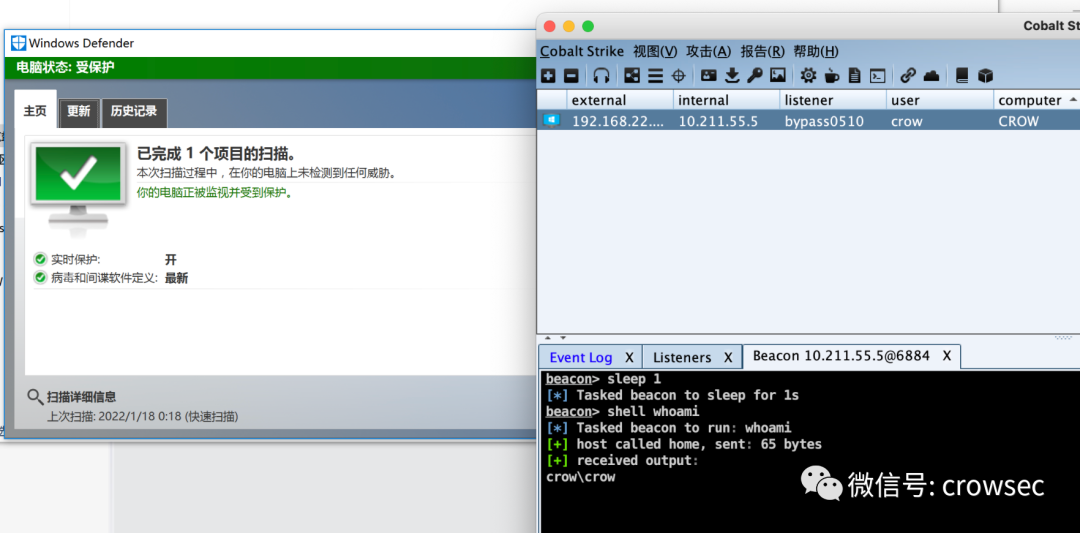This screenshot has width=1080, height=533.
Task: Click the plus connect icon in Cobalt Strike toolbar
Action: click(548, 75)
